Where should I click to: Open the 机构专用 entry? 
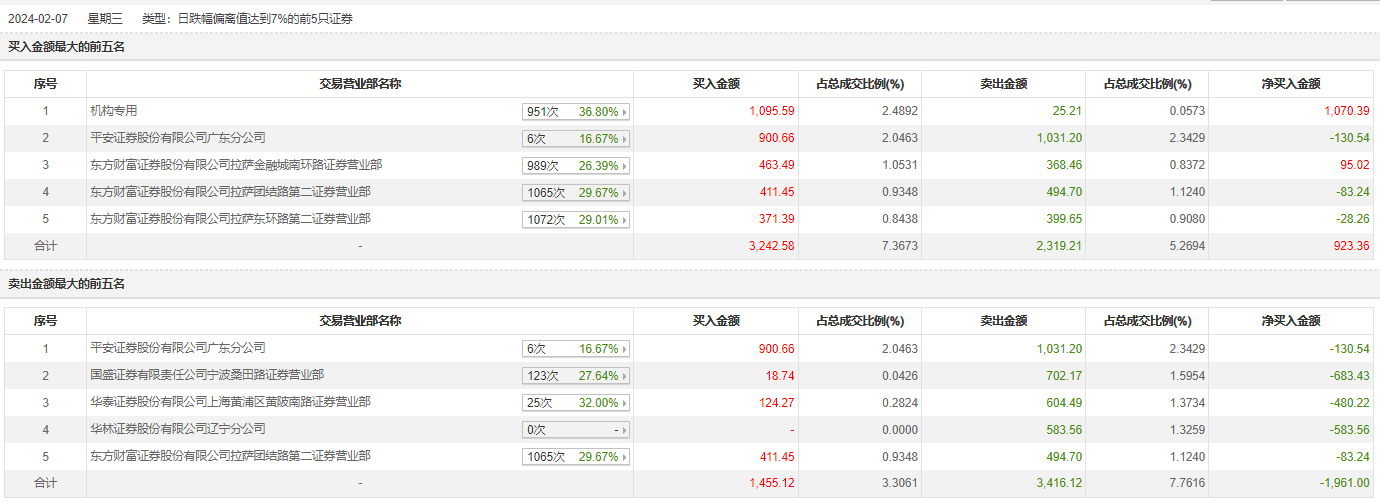click(114, 111)
